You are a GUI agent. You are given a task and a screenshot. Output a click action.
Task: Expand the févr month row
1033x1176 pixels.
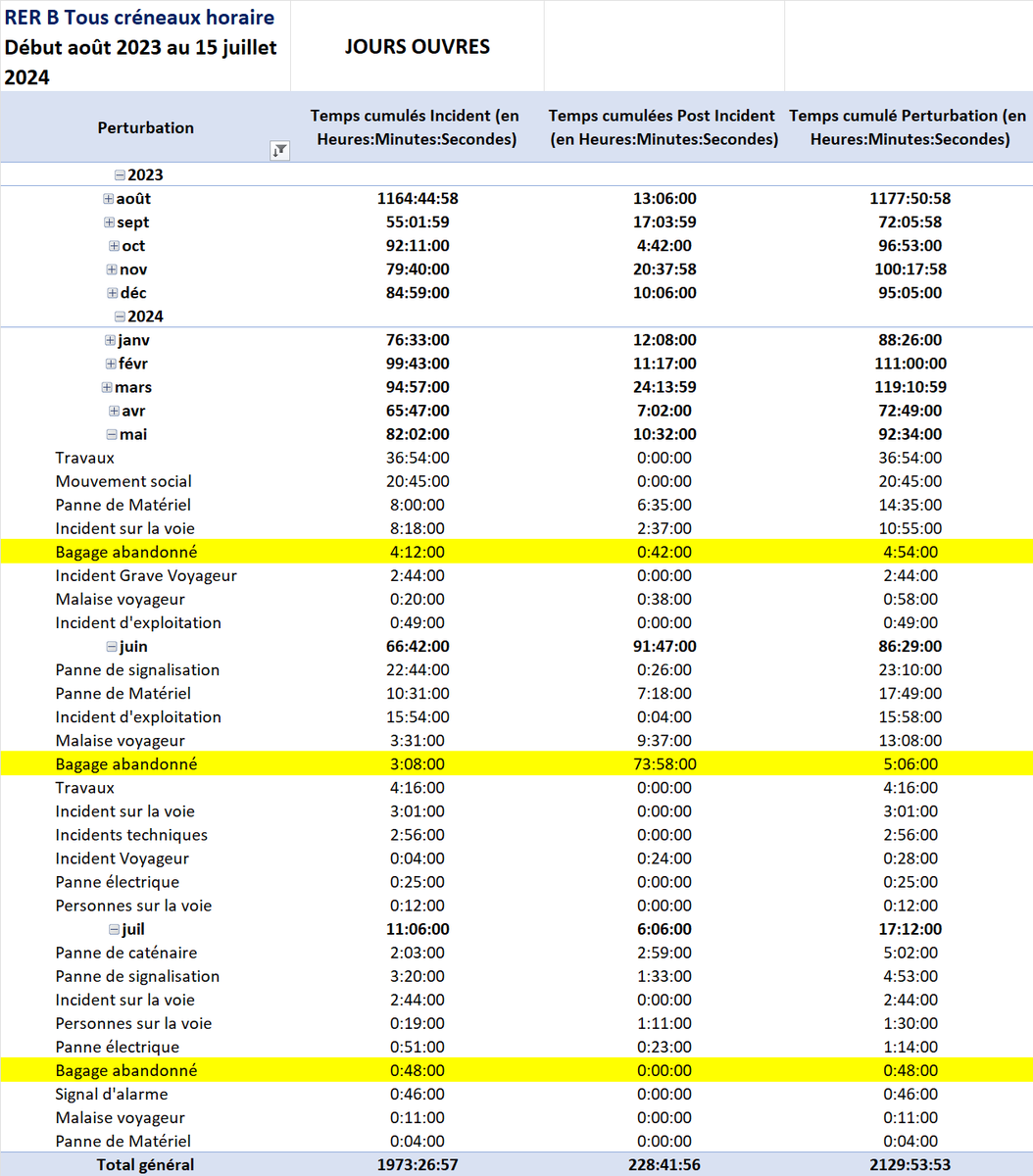(111, 364)
